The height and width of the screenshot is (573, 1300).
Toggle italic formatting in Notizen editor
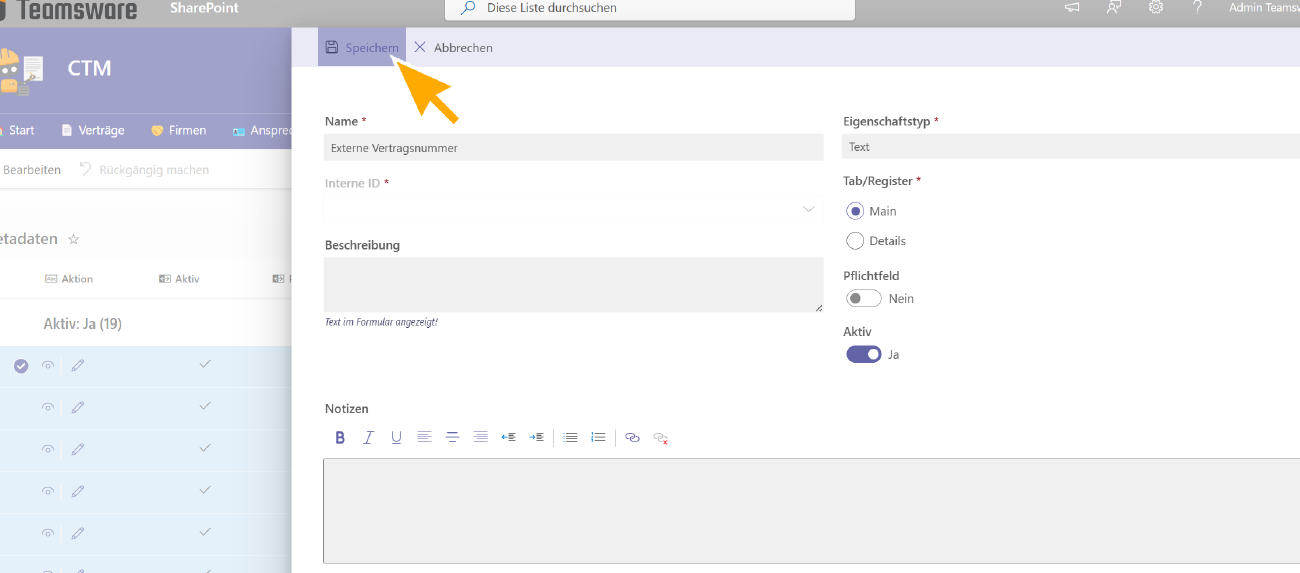click(368, 437)
